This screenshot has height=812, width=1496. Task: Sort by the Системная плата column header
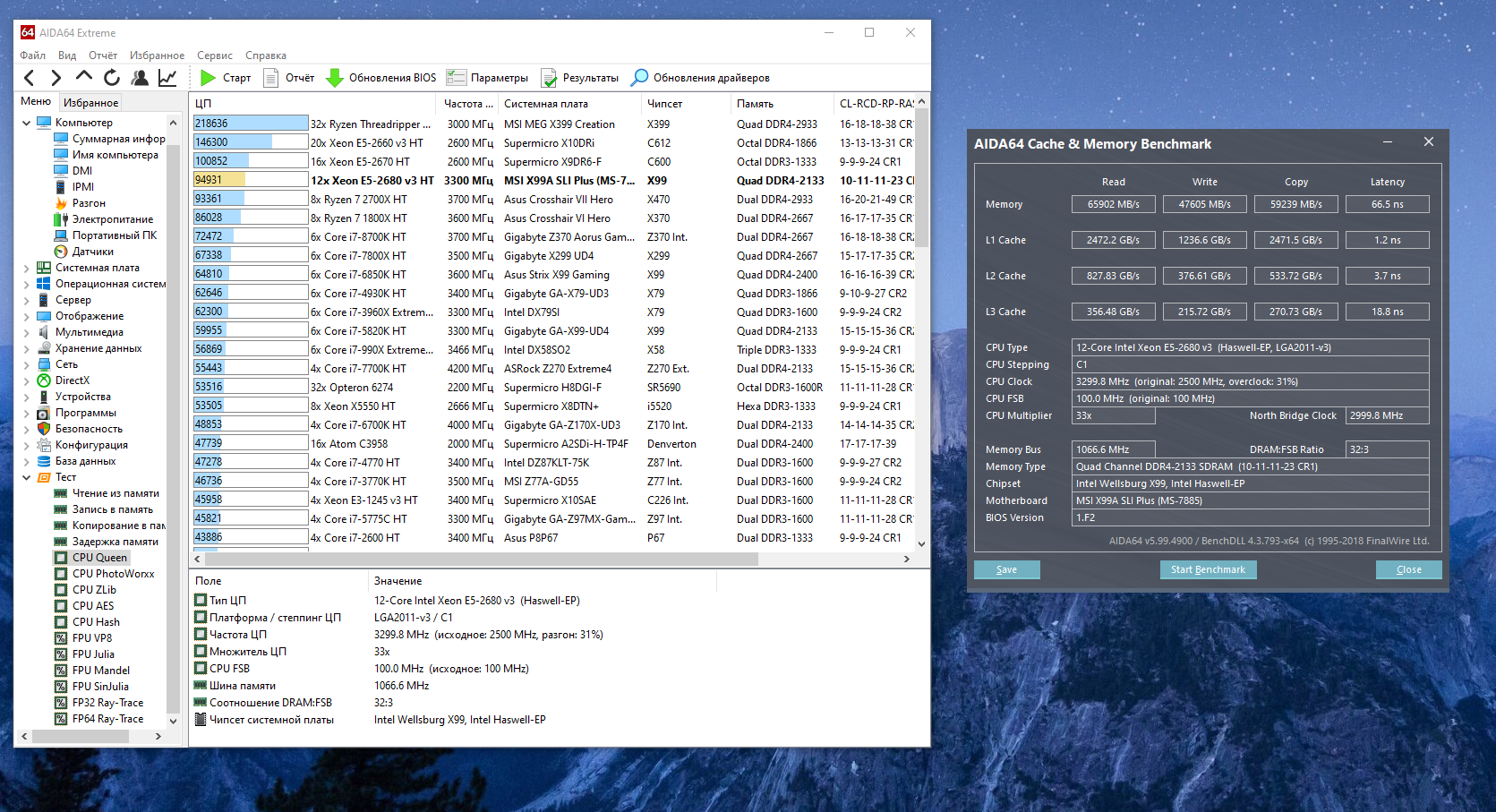[570, 104]
